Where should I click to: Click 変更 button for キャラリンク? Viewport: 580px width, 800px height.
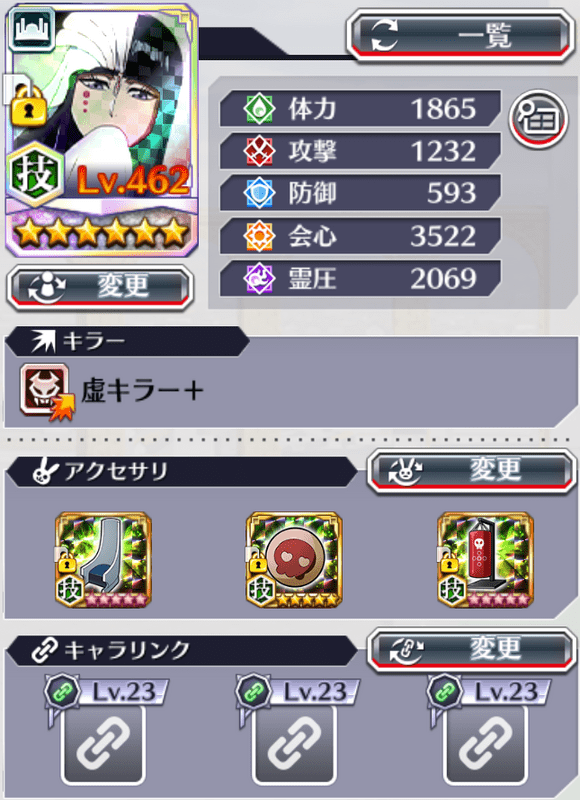pos(471,651)
